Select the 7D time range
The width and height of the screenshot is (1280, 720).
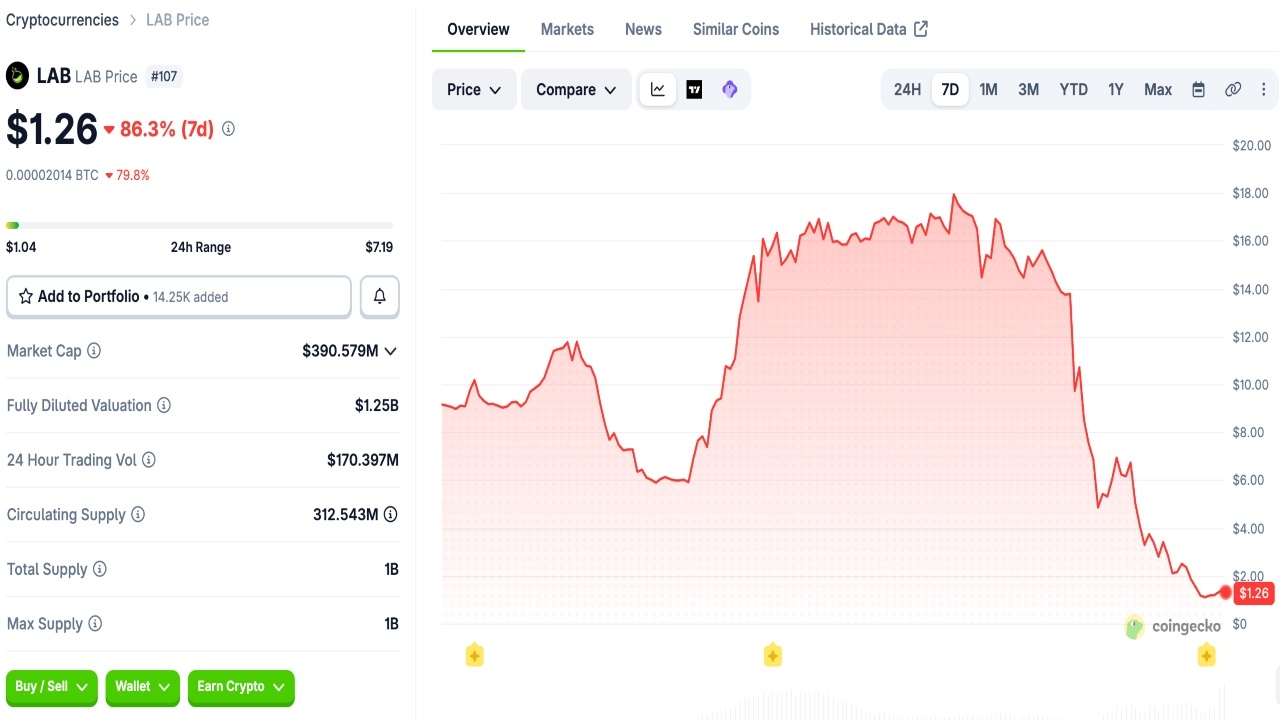pos(950,90)
